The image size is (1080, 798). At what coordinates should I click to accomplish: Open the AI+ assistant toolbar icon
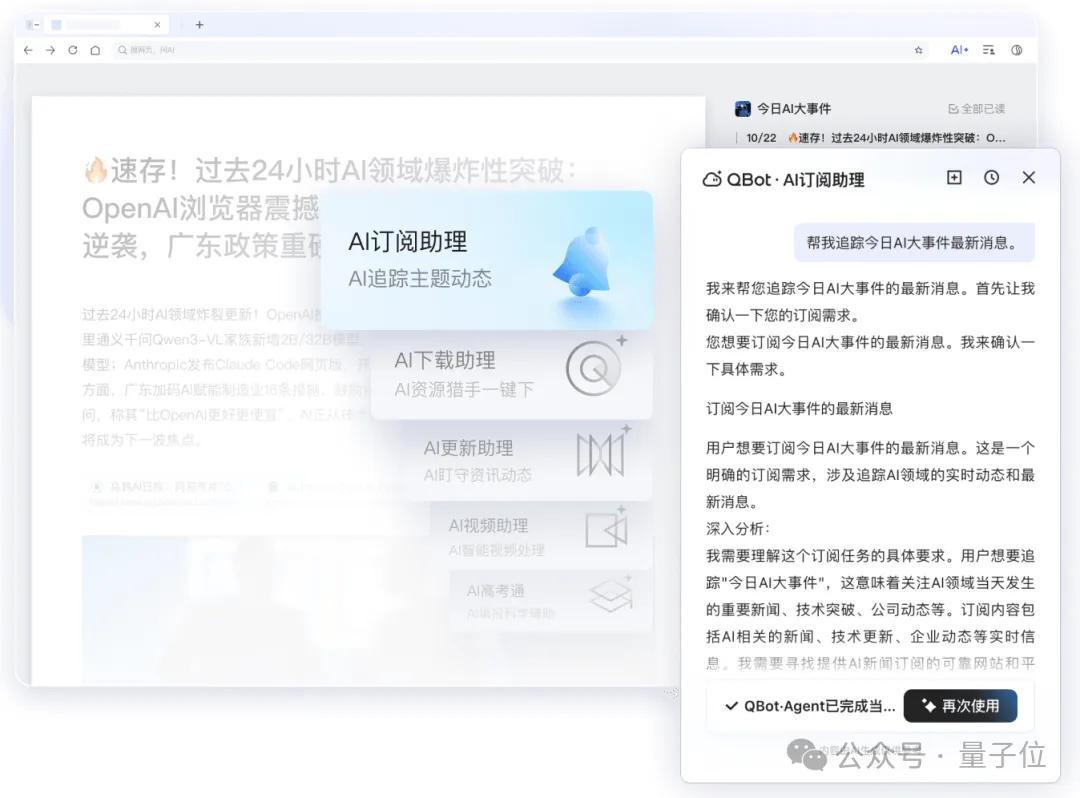(959, 50)
